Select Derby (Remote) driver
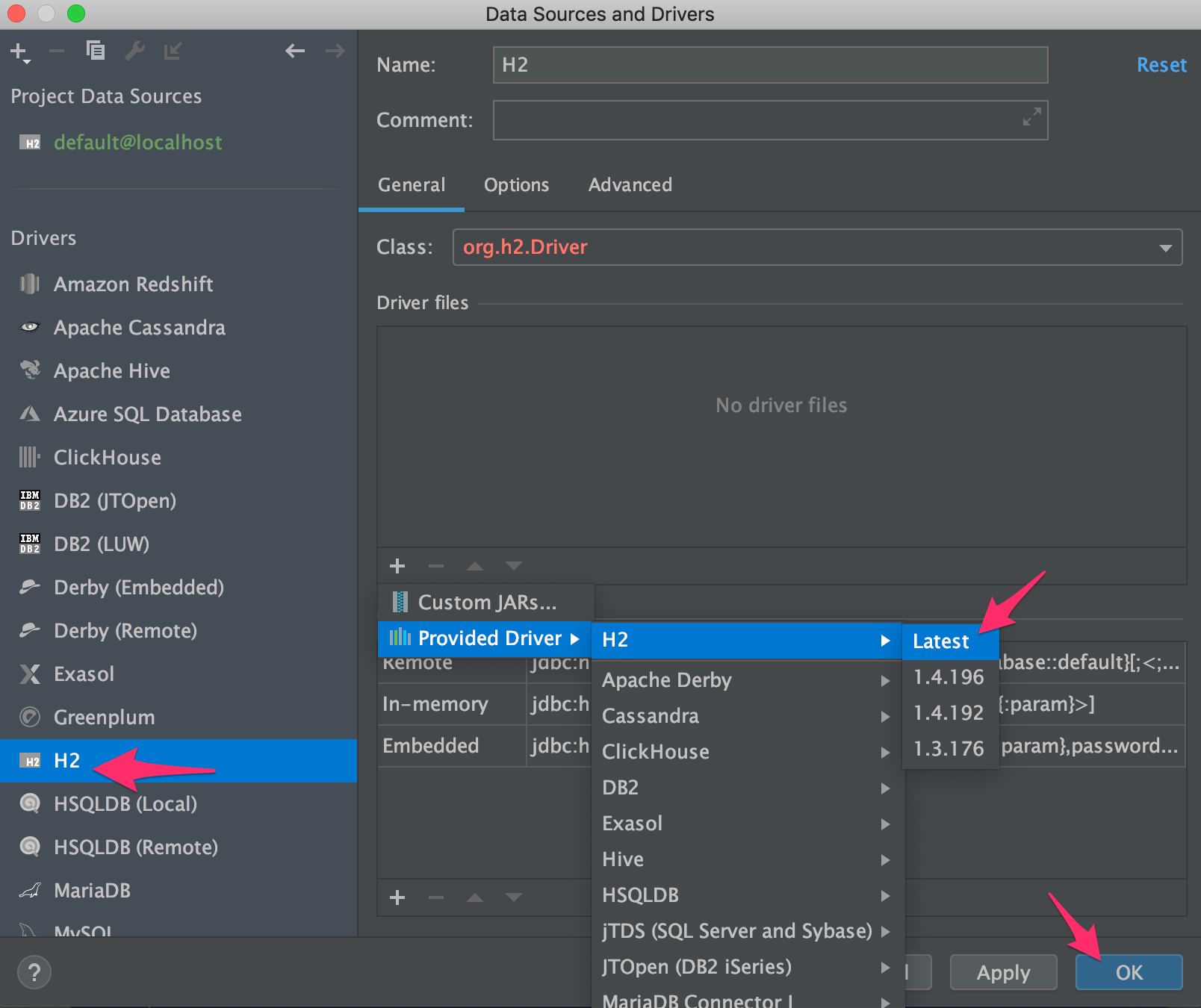 [179, 631]
